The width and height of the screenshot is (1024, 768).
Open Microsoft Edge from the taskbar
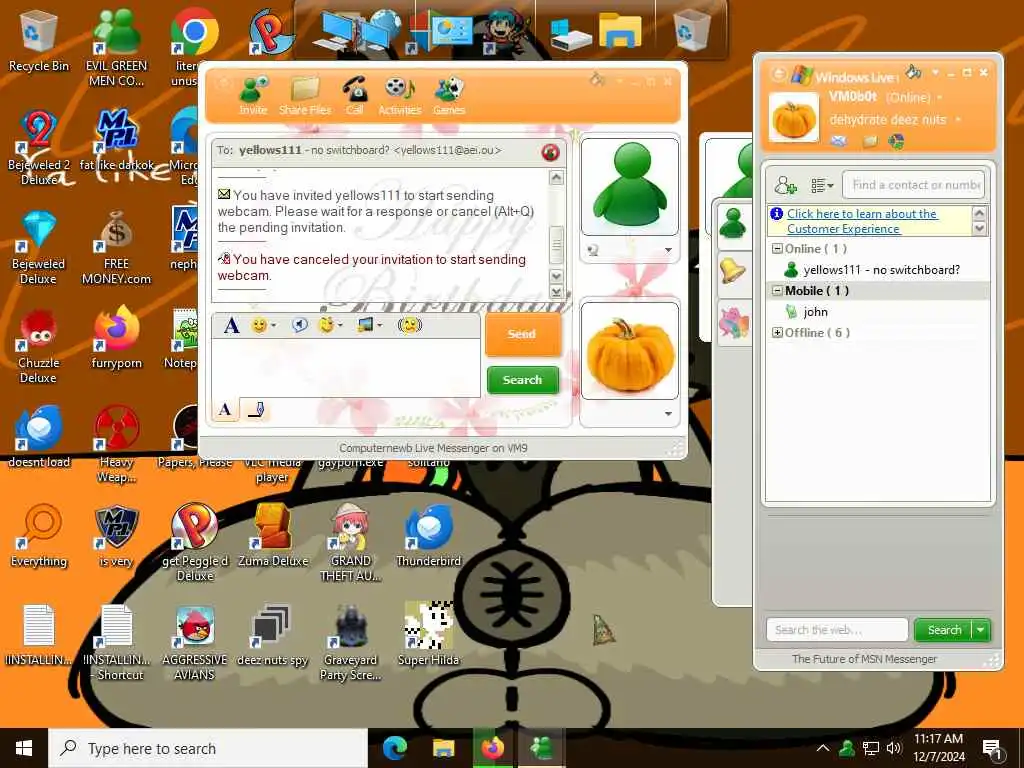pyautogui.click(x=394, y=748)
